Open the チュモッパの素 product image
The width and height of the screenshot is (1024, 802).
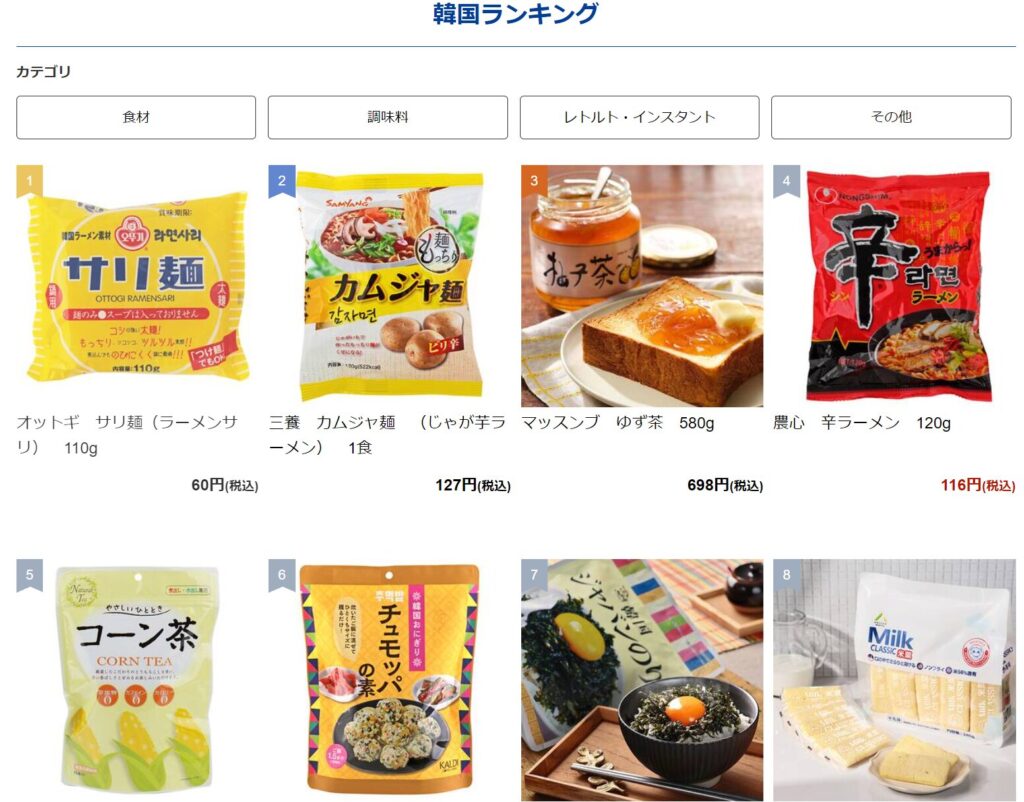click(x=390, y=680)
